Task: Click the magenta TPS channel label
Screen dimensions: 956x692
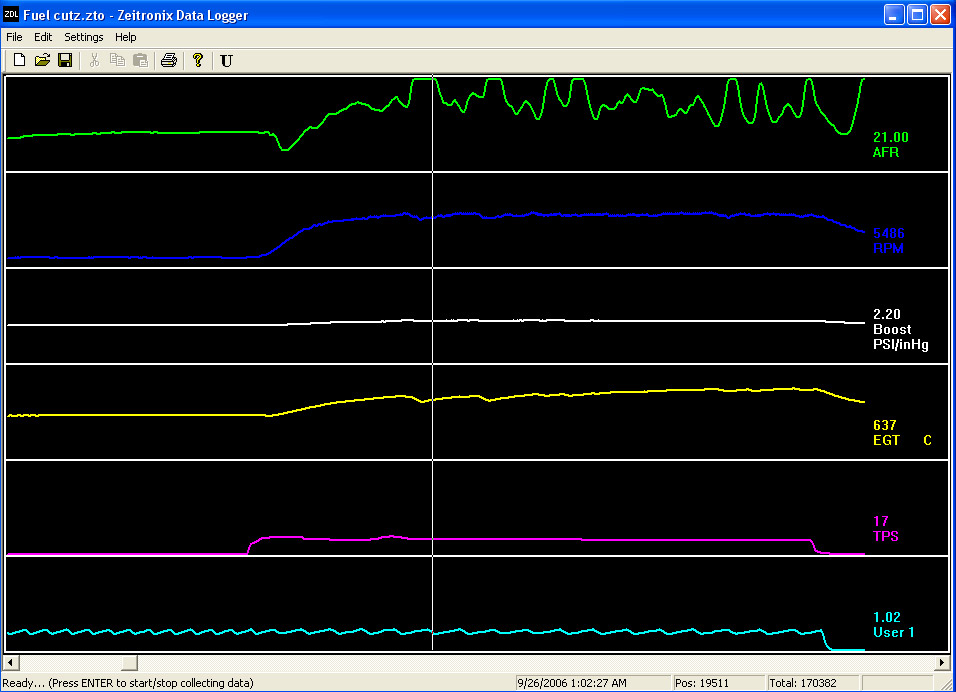Action: coord(886,536)
